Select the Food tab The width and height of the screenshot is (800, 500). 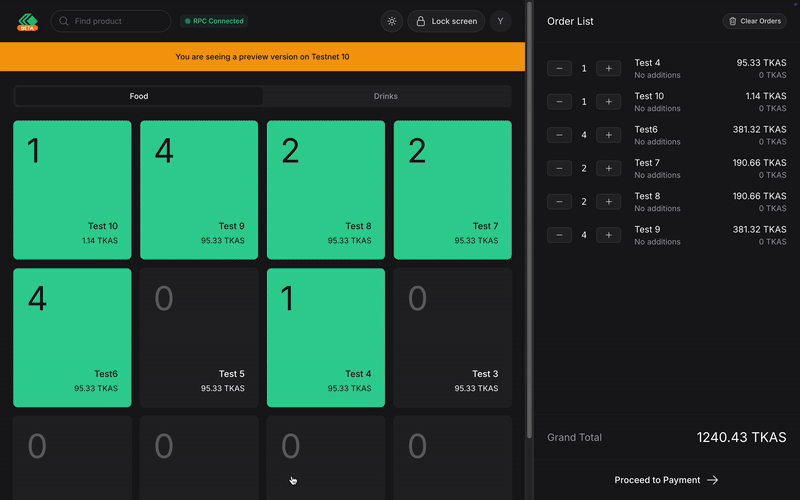pyautogui.click(x=139, y=96)
